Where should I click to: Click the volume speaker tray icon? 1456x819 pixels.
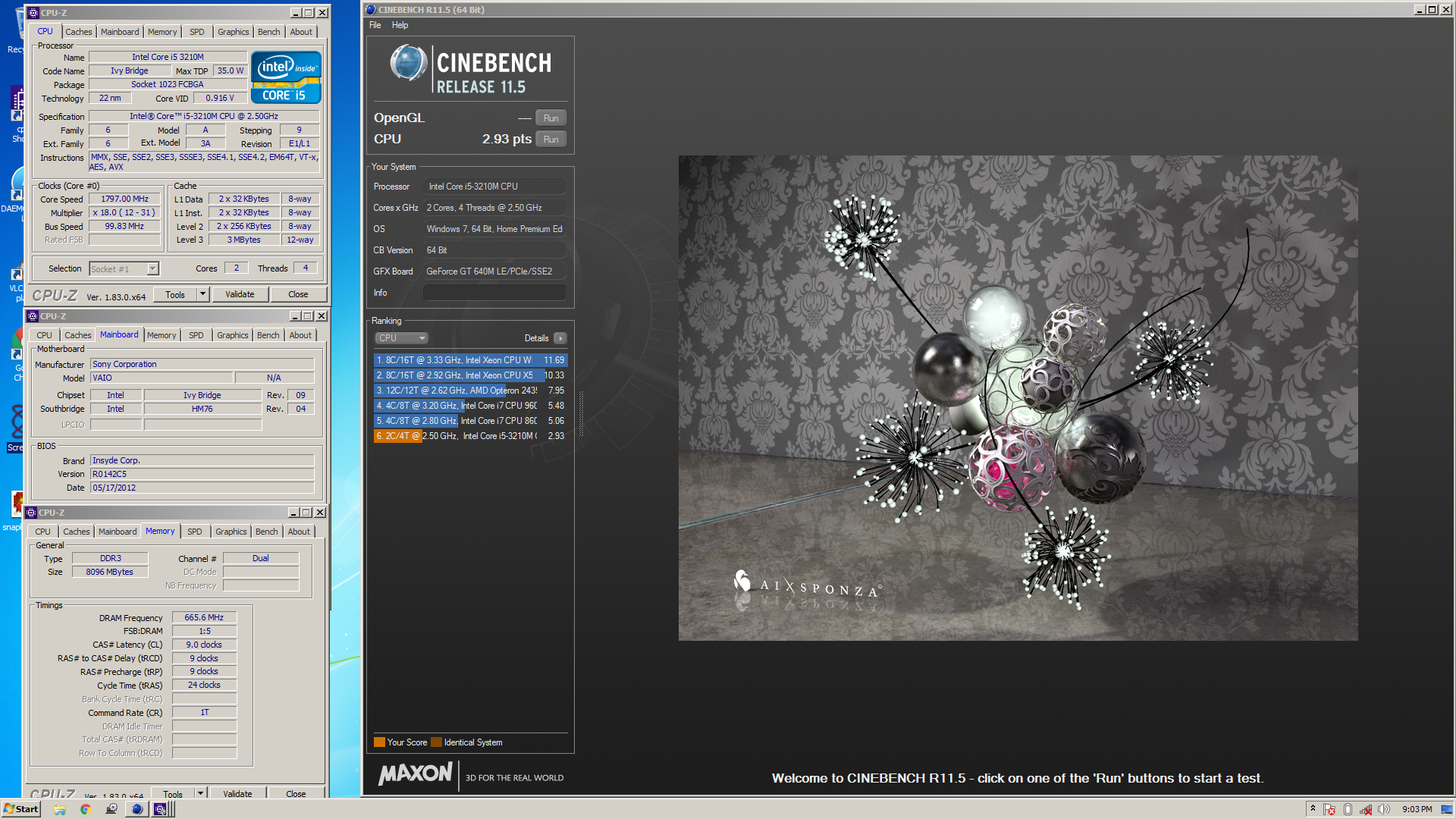[x=1384, y=809]
